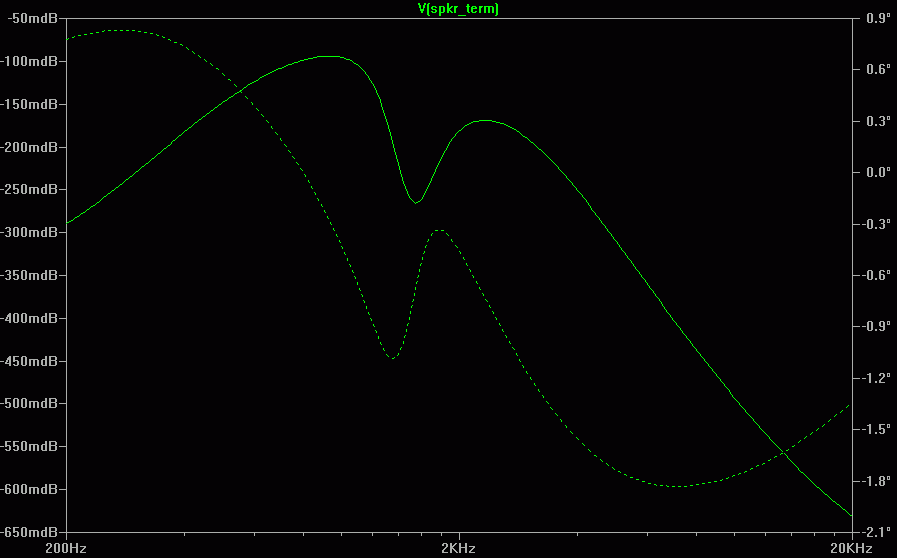Click the 20KHz frequency axis label

coord(851,549)
